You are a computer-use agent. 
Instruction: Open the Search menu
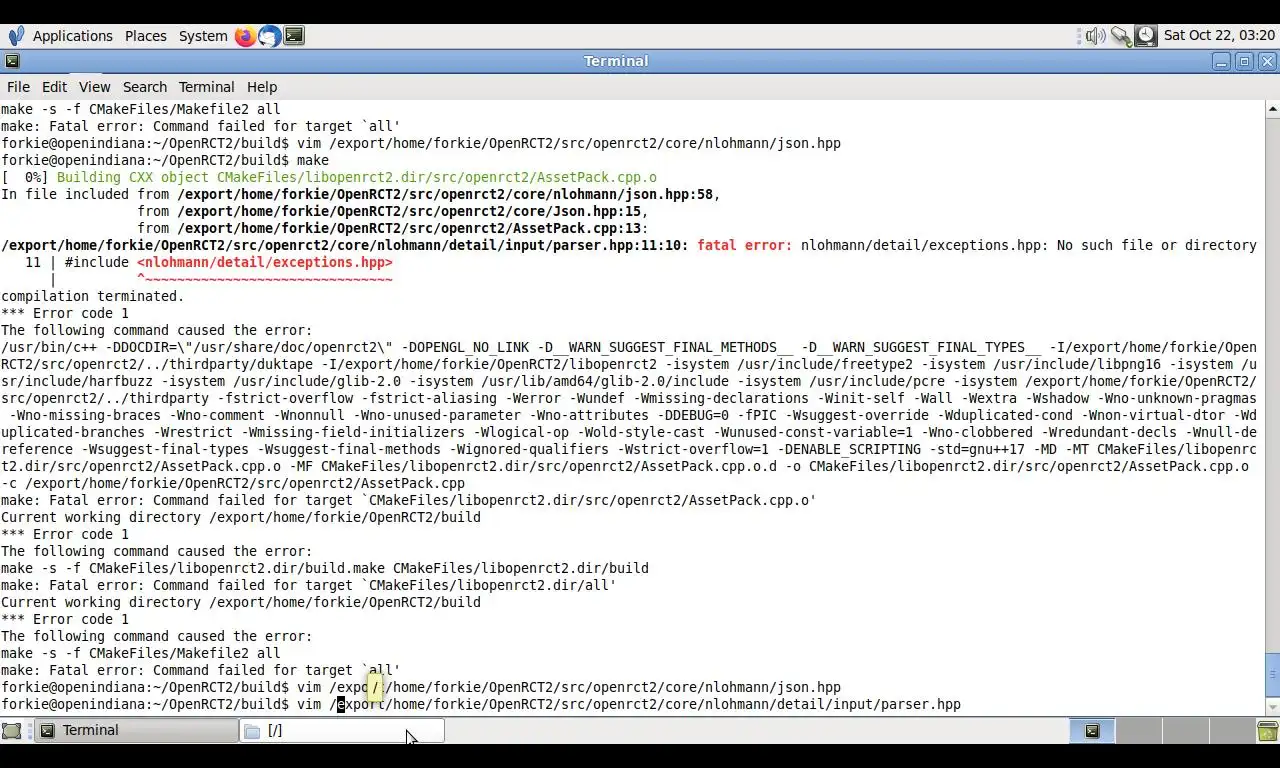[145, 87]
